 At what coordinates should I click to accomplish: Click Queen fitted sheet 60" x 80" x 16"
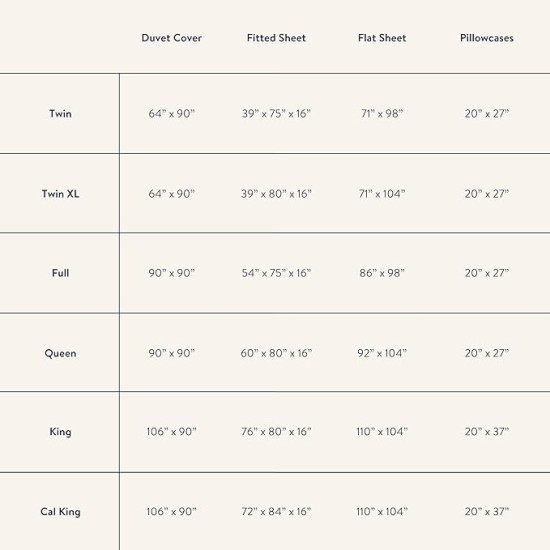pyautogui.click(x=276, y=353)
